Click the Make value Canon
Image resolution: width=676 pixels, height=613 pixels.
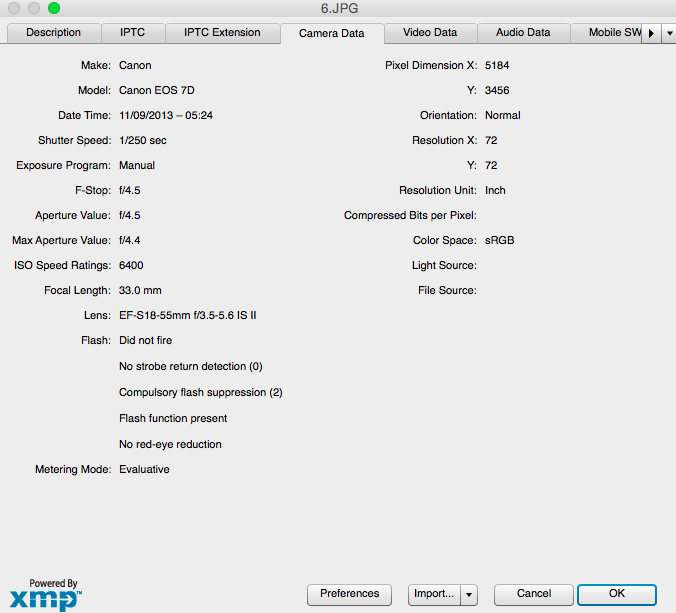pos(135,66)
